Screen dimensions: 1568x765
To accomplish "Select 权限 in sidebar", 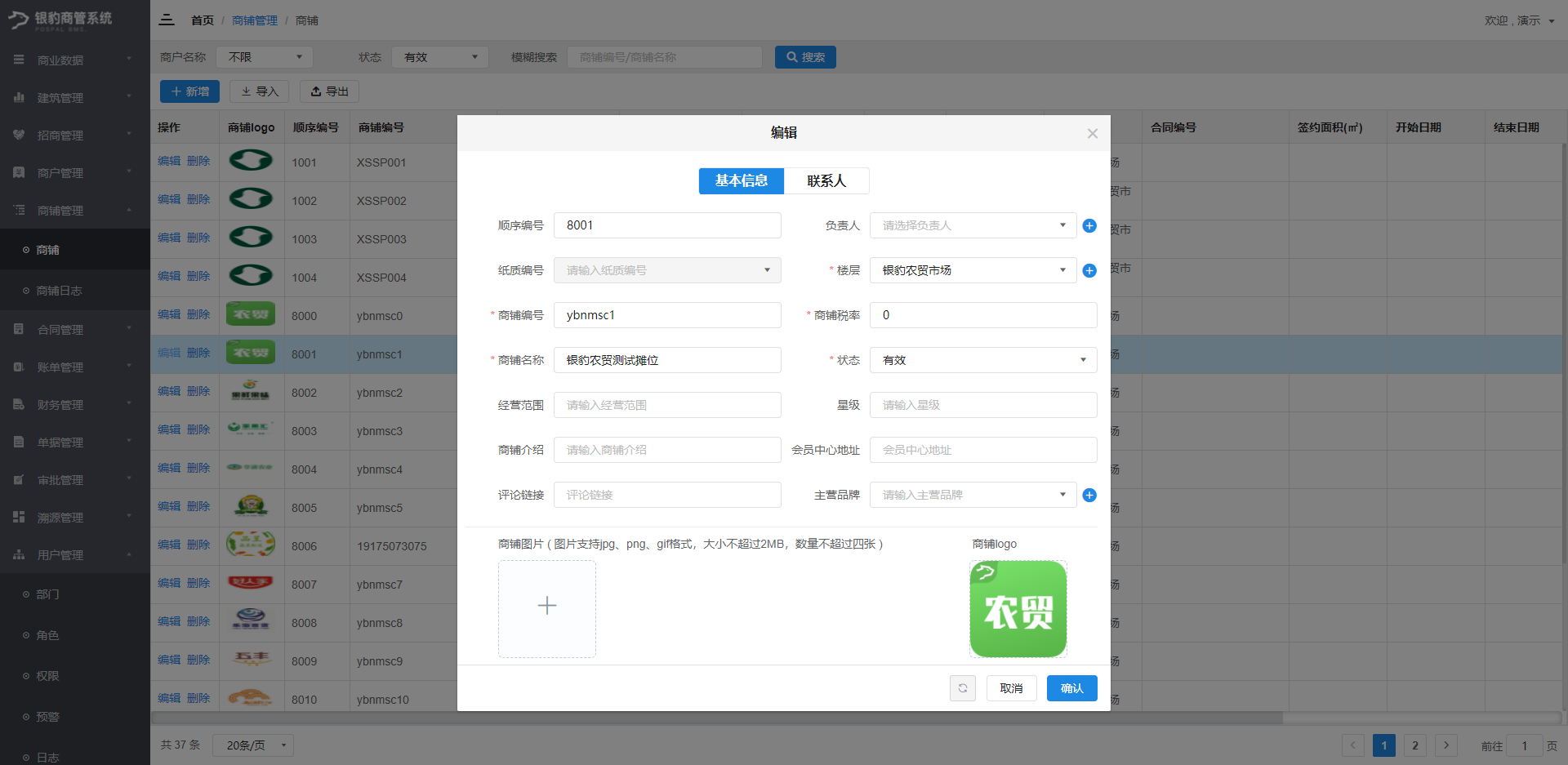I will coord(75,676).
